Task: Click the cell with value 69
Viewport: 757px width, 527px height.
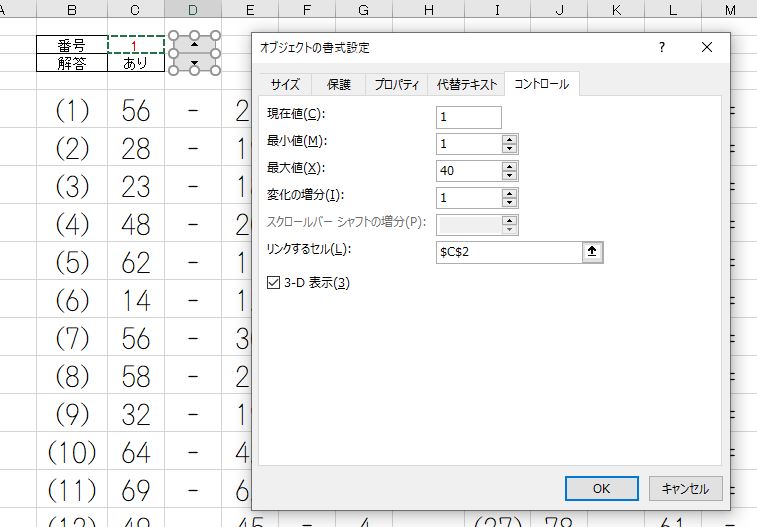Action: click(x=136, y=490)
